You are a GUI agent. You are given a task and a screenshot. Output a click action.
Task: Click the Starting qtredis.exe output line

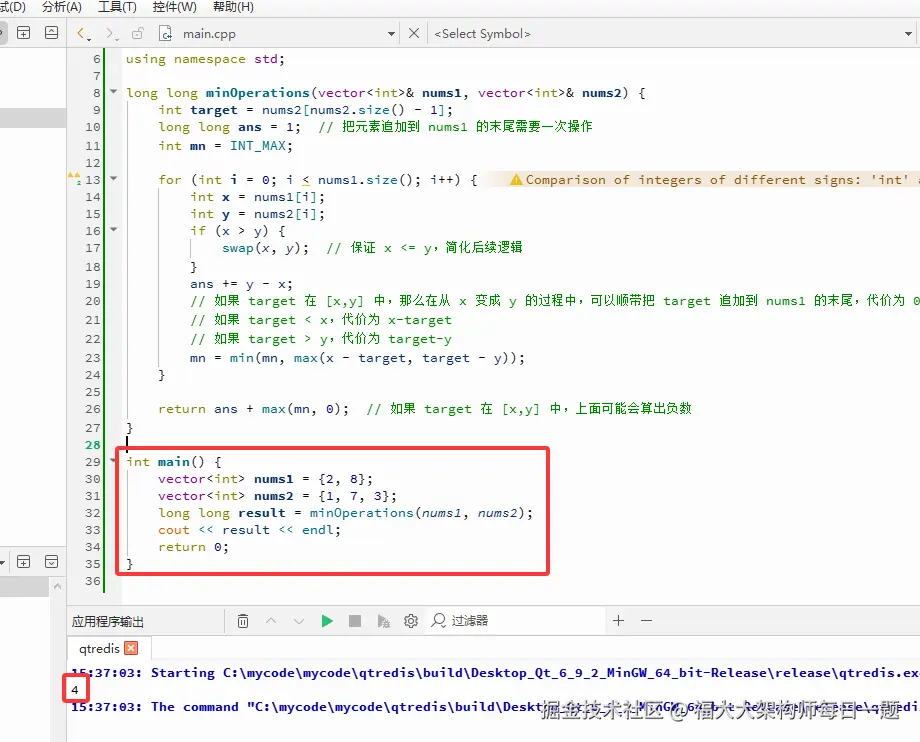(x=495, y=673)
